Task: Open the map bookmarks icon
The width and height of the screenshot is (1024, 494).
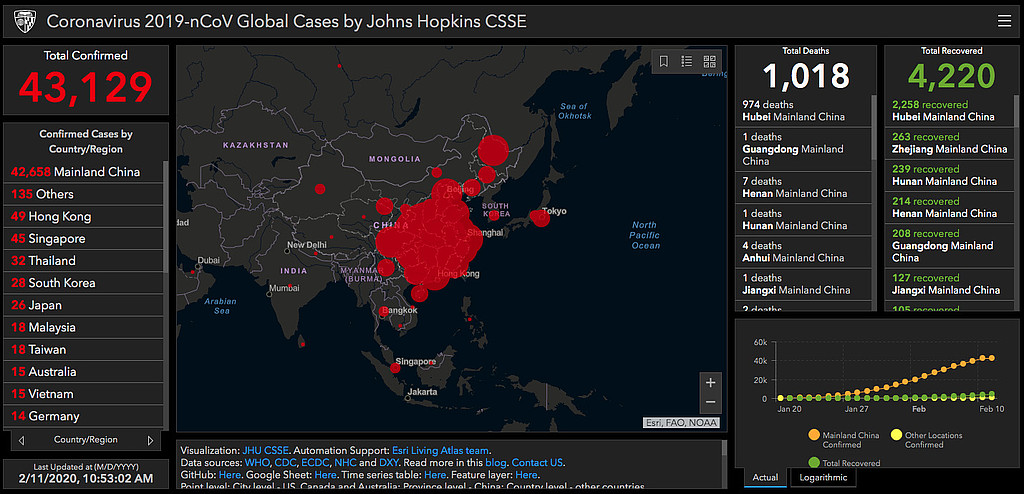Action: 663,61
